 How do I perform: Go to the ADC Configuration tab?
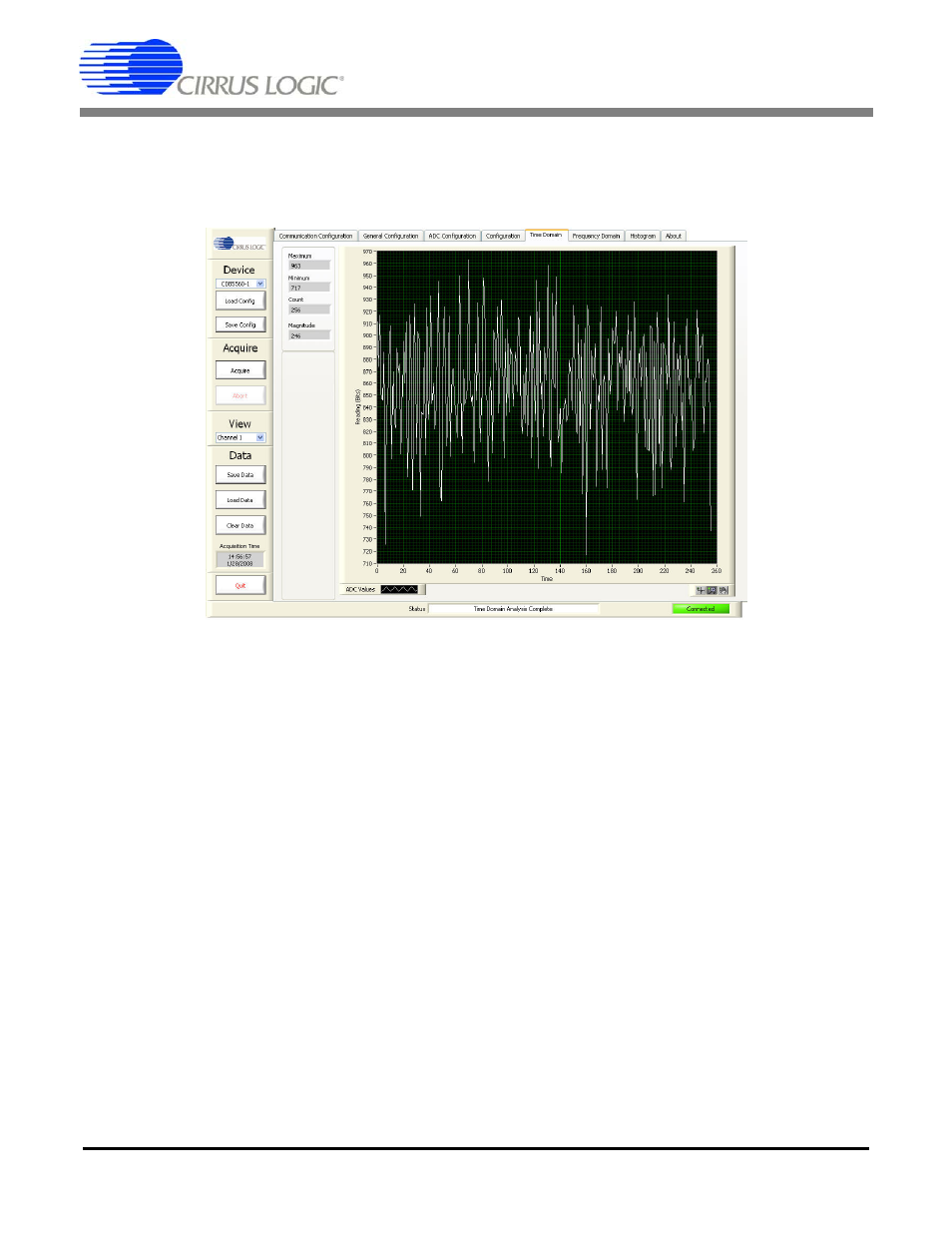pyautogui.click(x=452, y=237)
